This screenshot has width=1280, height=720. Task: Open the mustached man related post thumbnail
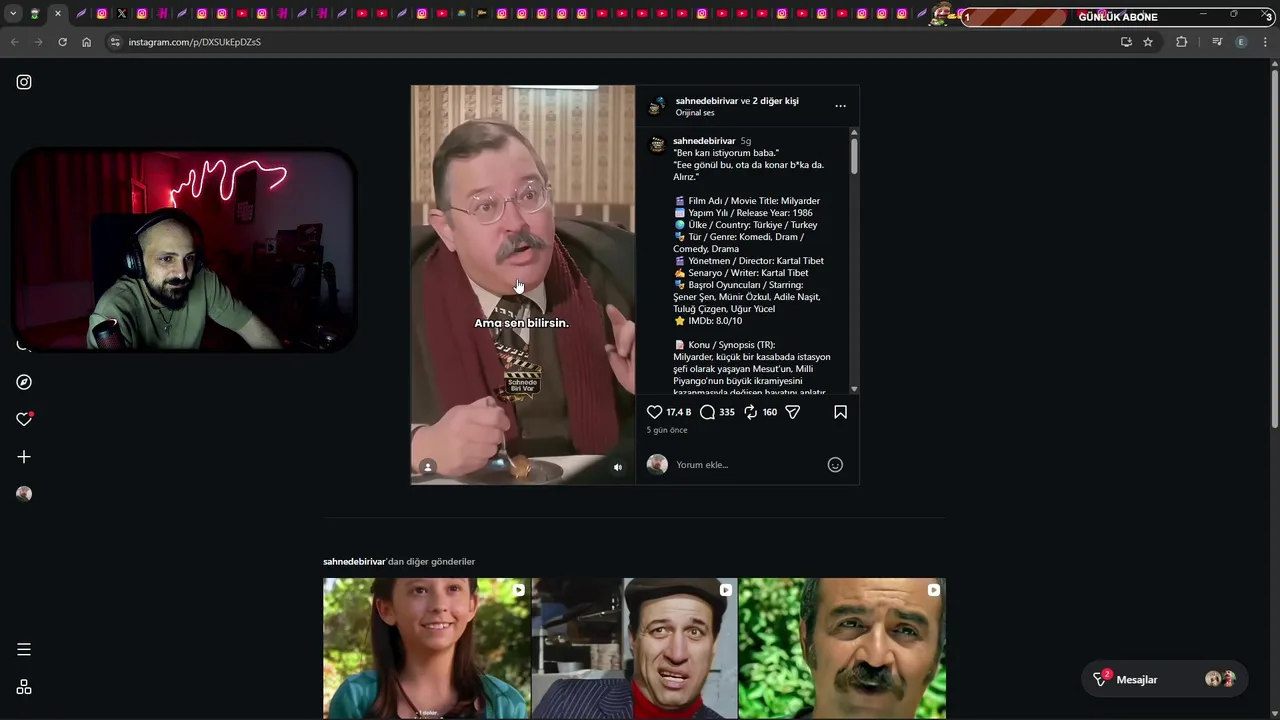coord(842,648)
